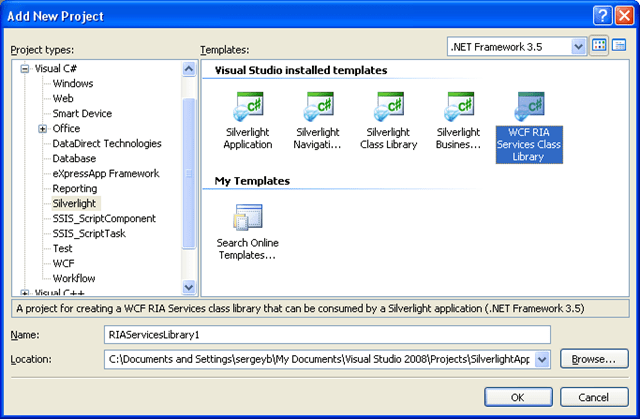This screenshot has width=640, height=419.
Task: Expand the Office project type node
Action: tap(42, 129)
